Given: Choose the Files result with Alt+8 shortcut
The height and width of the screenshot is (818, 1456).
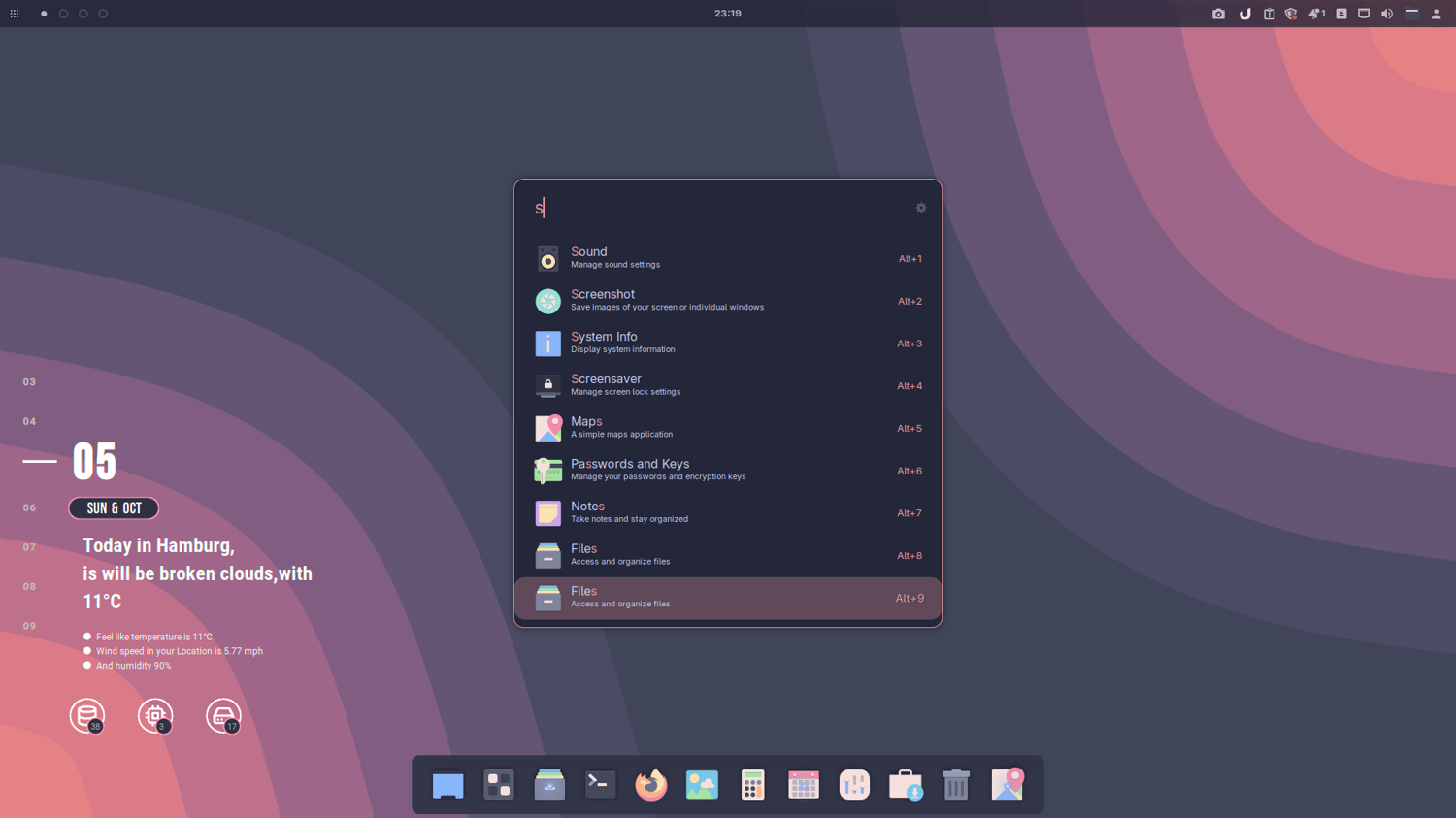Looking at the screenshot, I should click(728, 555).
